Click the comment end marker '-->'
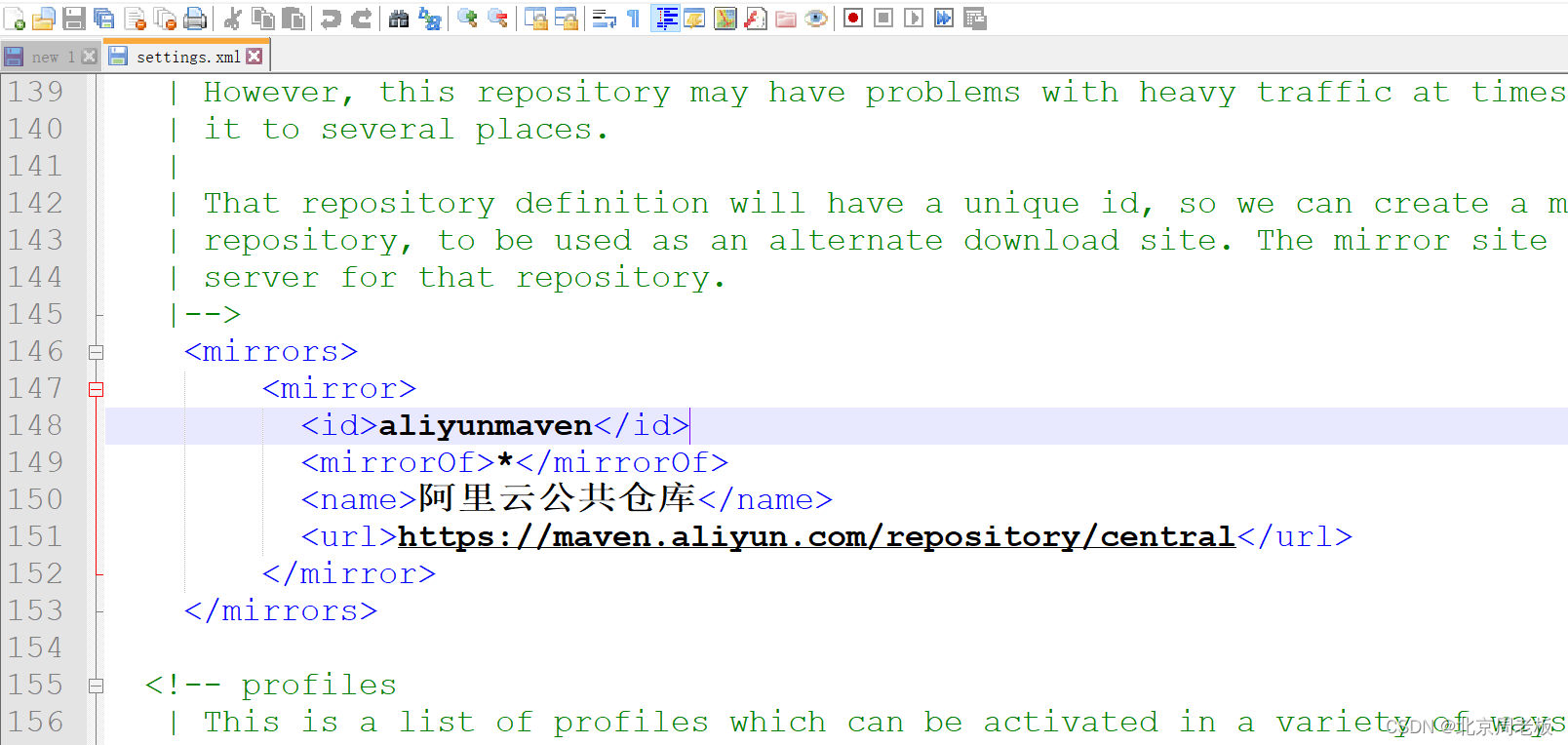The height and width of the screenshot is (745, 1568). 213,315
